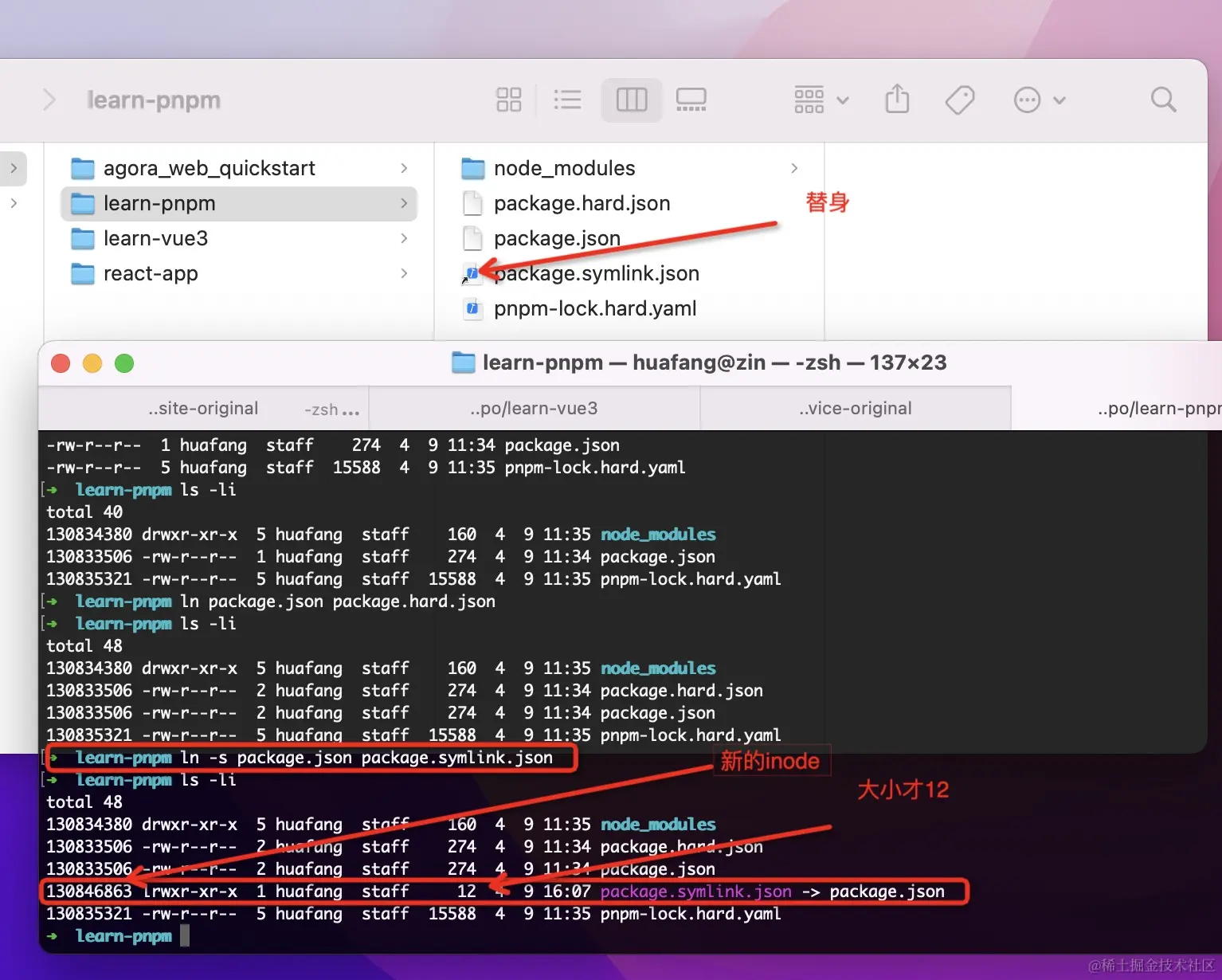Click the learn-pnpm title in Finder toolbar

pos(154,100)
